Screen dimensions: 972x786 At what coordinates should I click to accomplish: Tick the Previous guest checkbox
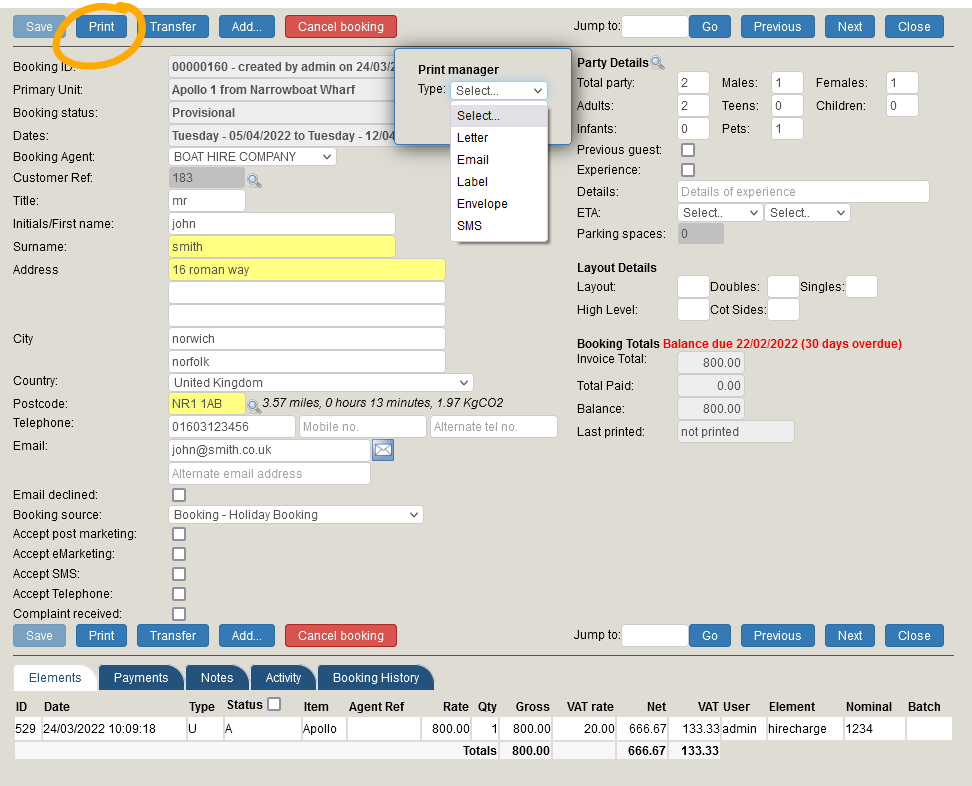pyautogui.click(x=688, y=150)
